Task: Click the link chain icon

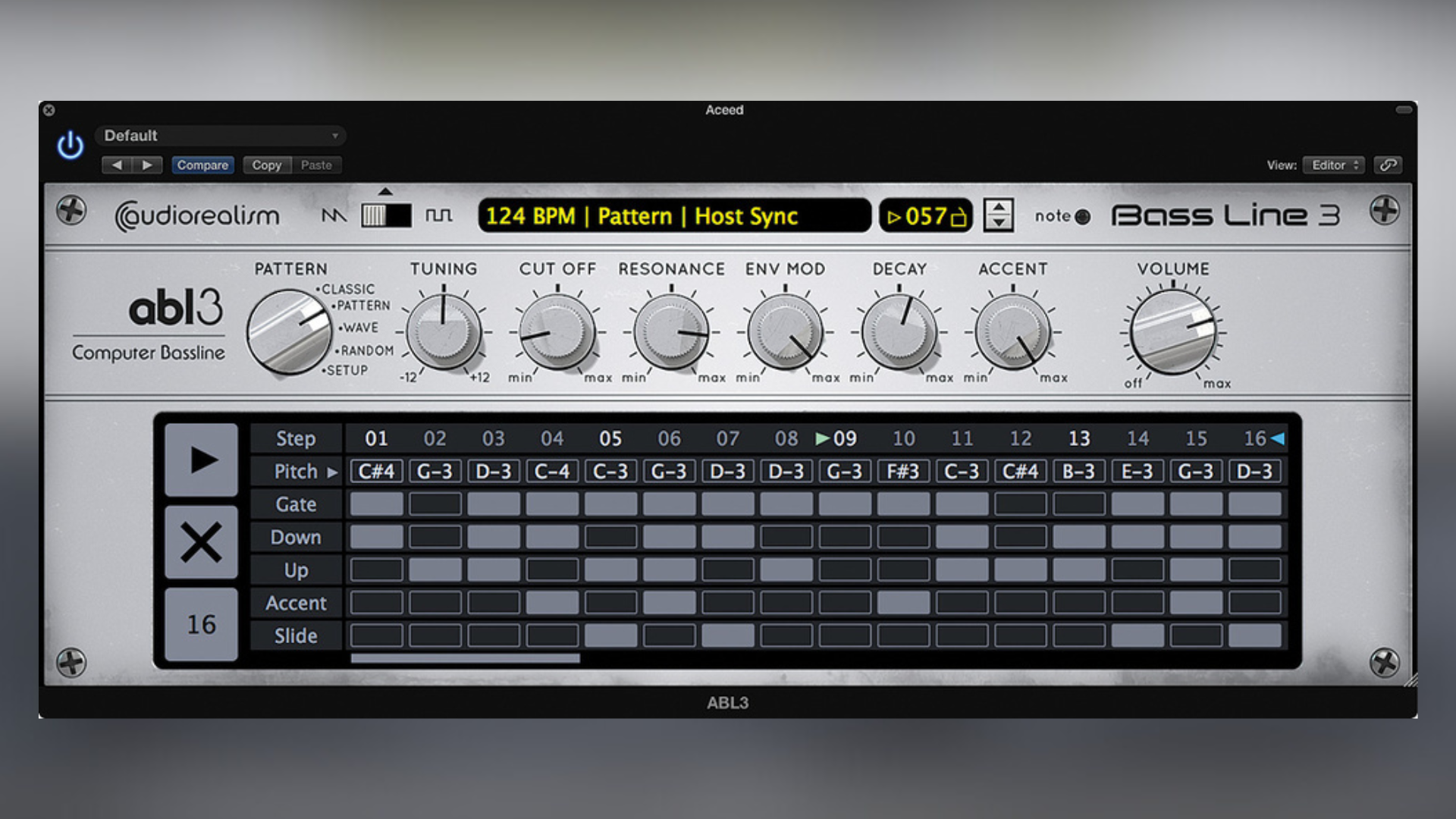Action: [x=1388, y=165]
